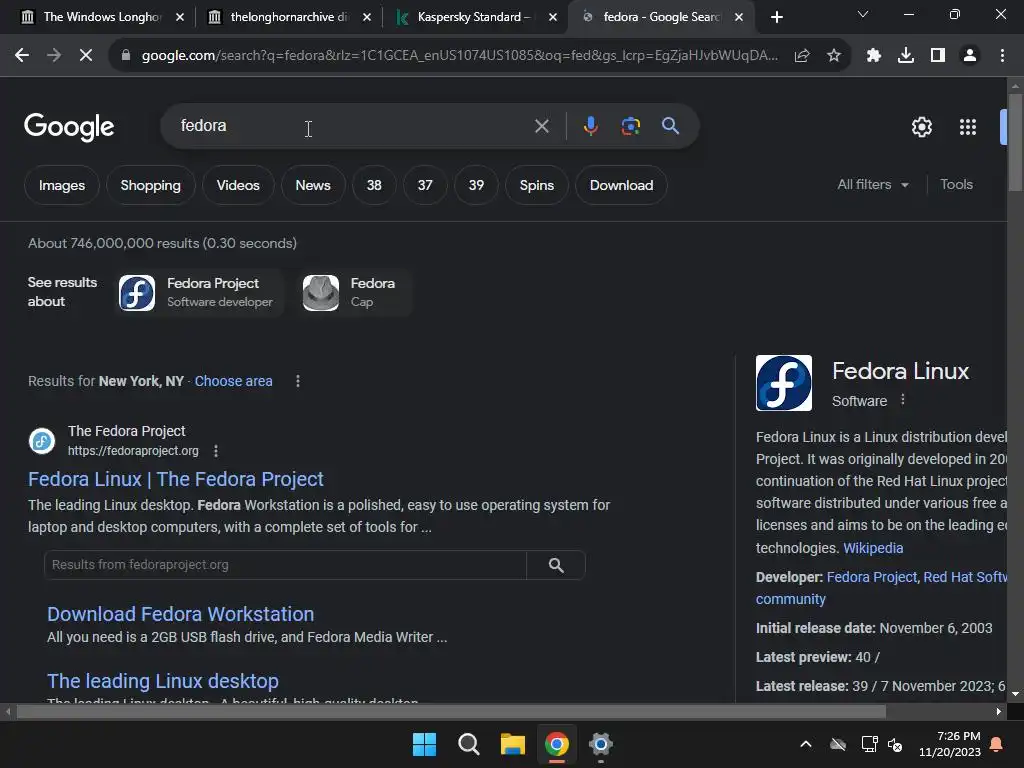Open tab search chevron in title bar

click(863, 14)
